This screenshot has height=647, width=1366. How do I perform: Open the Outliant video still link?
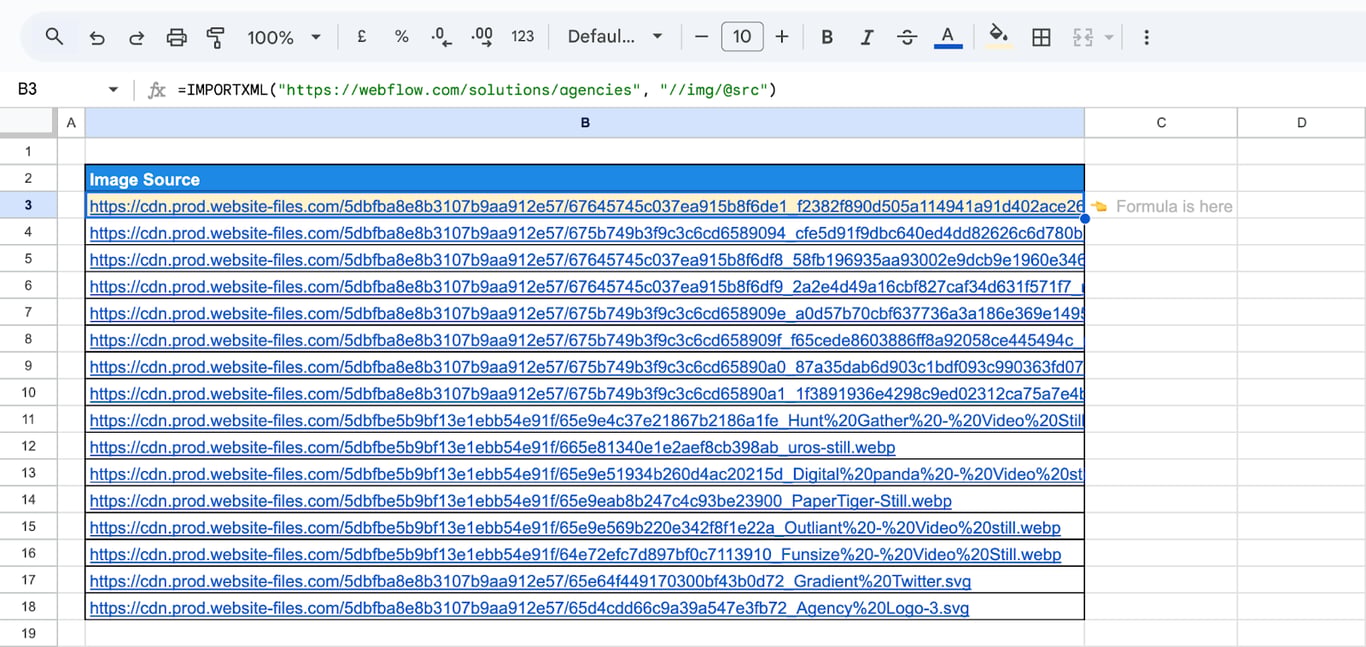click(x=575, y=528)
